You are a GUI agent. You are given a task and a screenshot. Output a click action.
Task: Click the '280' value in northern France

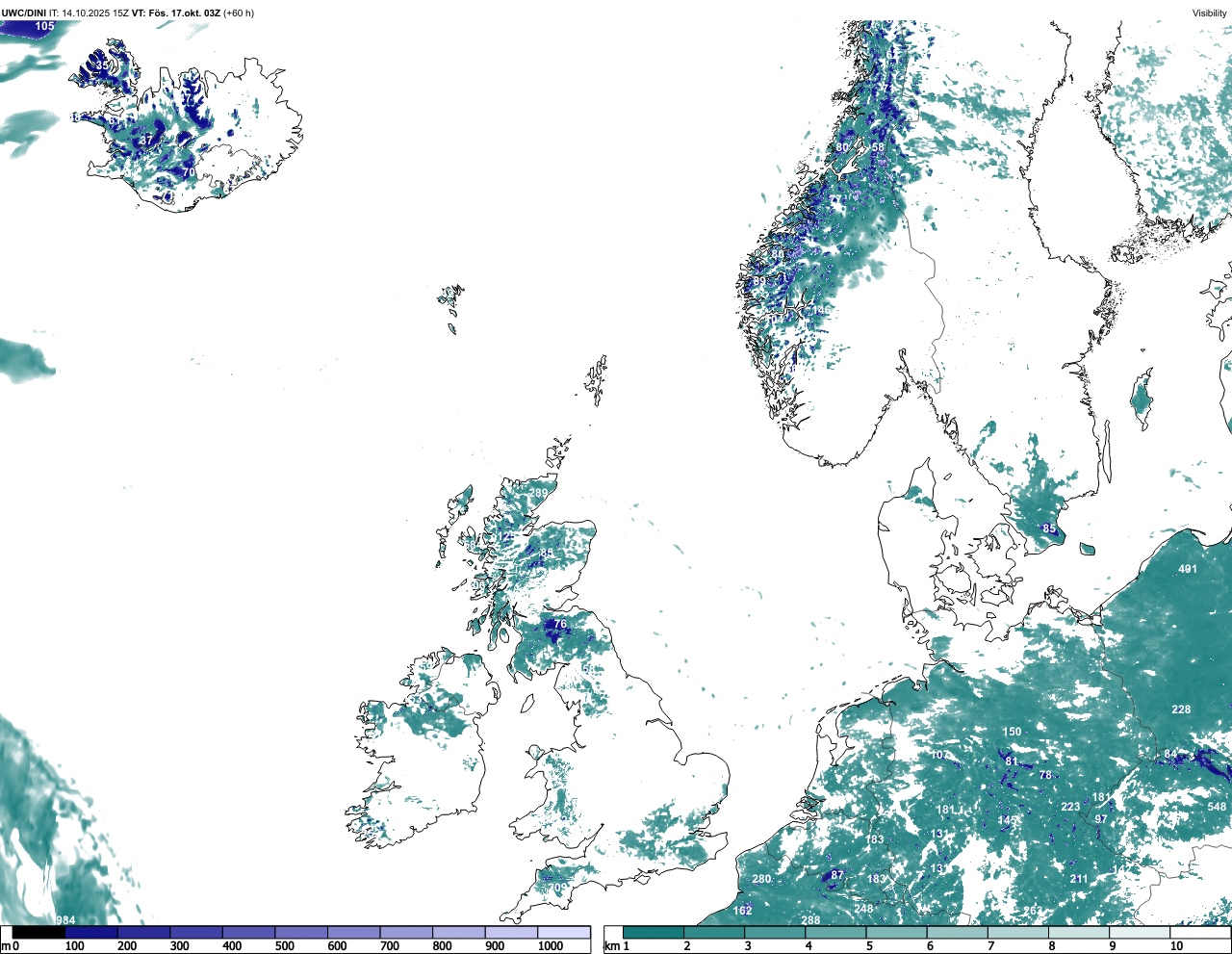pyautogui.click(x=761, y=879)
